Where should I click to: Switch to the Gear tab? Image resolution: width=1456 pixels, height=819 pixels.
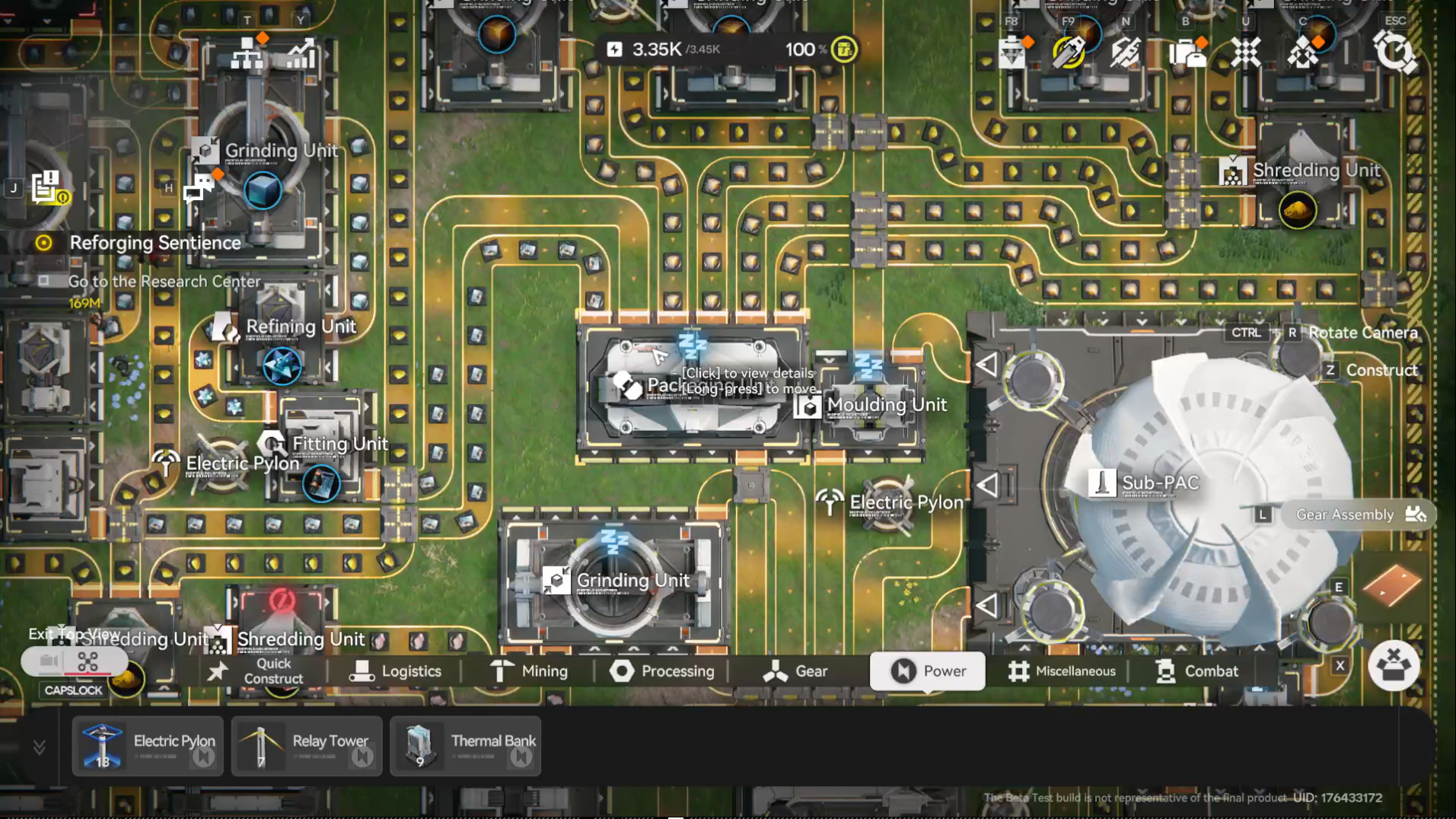(795, 671)
